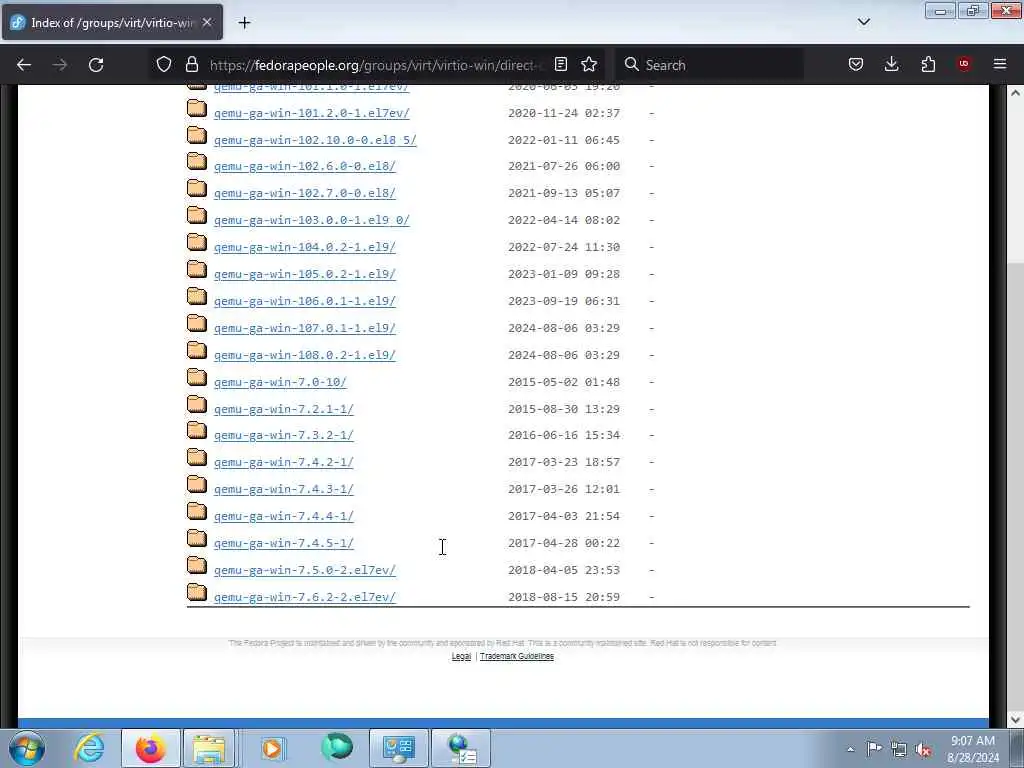Open qemu-ga-win-7.4.3-1/ link
Viewport: 1024px width, 768px height.
click(283, 489)
